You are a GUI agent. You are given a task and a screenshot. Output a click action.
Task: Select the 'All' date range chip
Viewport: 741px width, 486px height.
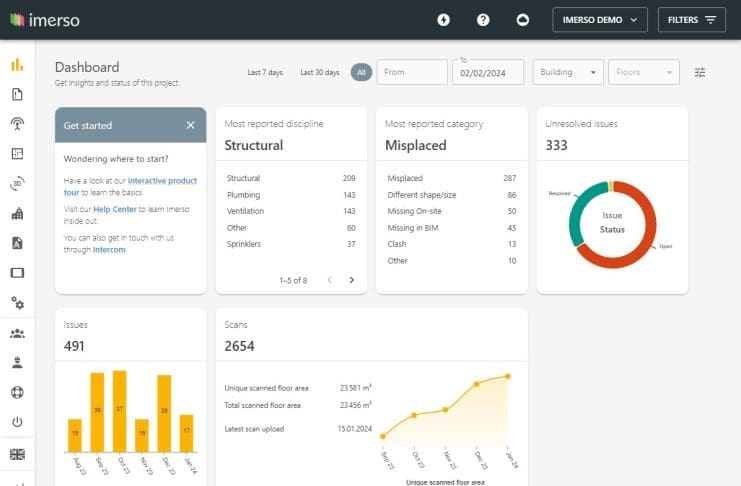pos(361,72)
